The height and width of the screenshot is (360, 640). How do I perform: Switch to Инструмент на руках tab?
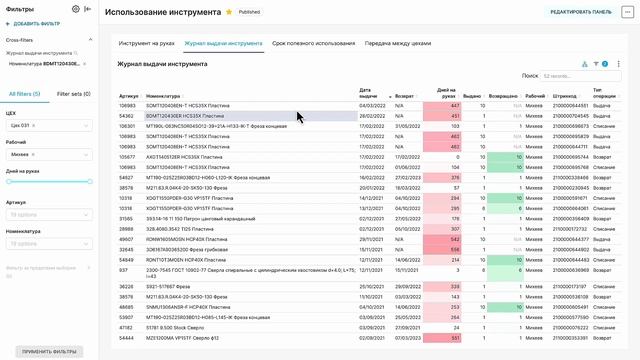click(x=147, y=43)
